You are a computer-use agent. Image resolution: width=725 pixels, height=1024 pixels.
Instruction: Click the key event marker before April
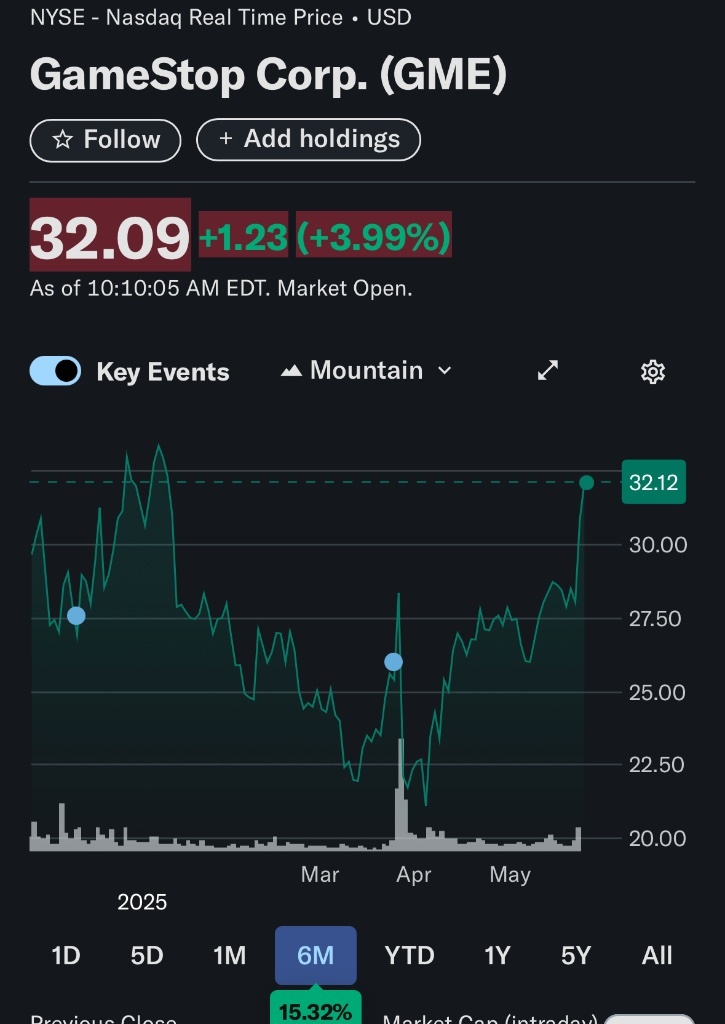(393, 662)
